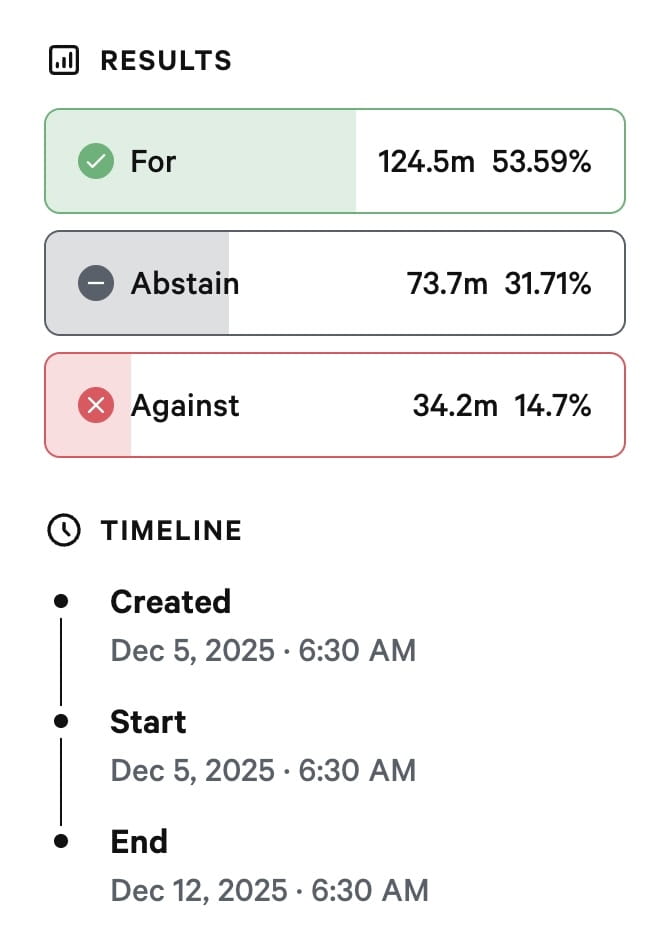The image size is (662, 928).
Task: Click the Created timeline dot
Action: [x=61, y=601]
